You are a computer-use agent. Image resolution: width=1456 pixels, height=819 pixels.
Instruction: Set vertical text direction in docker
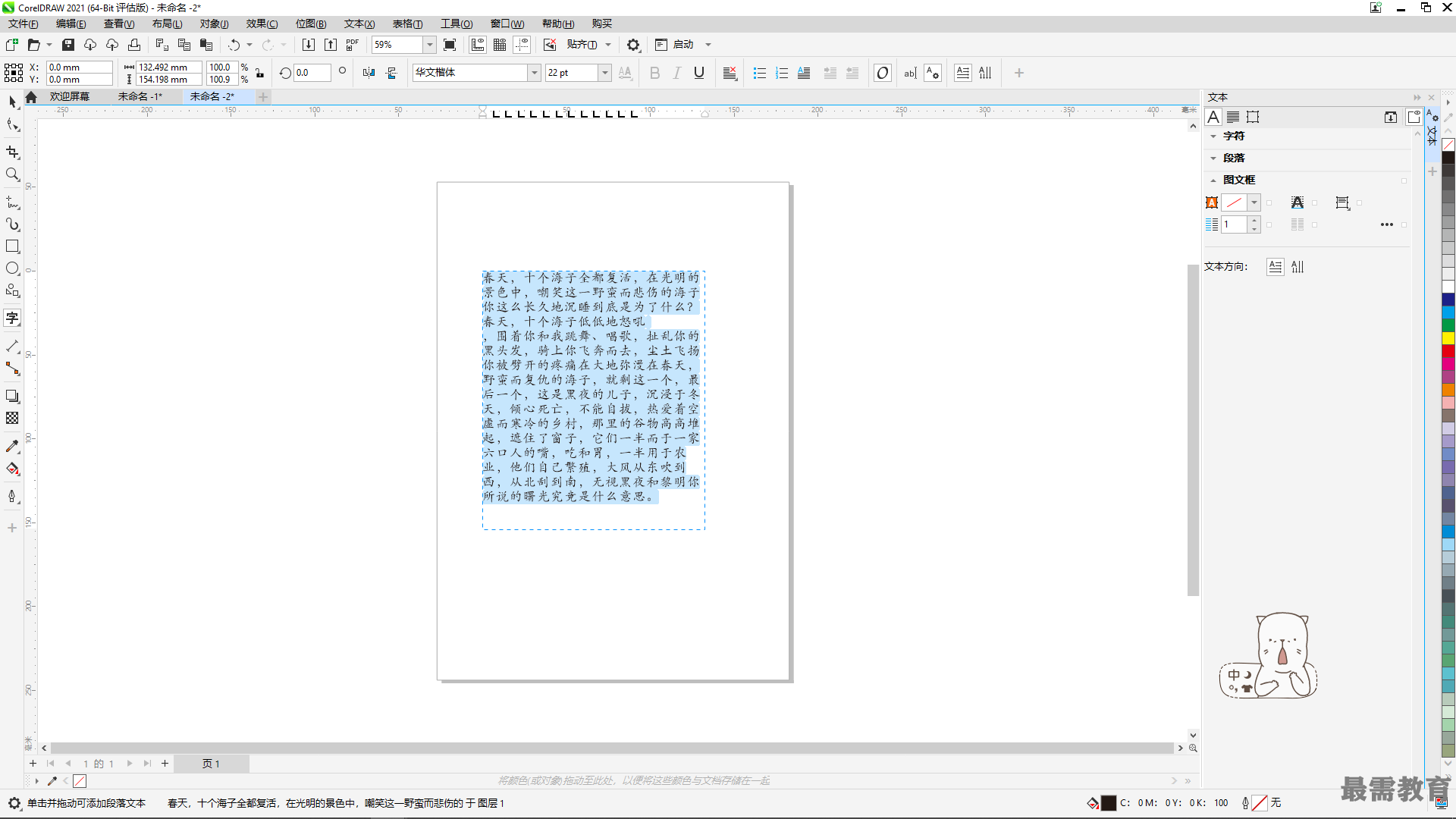coord(1298,267)
